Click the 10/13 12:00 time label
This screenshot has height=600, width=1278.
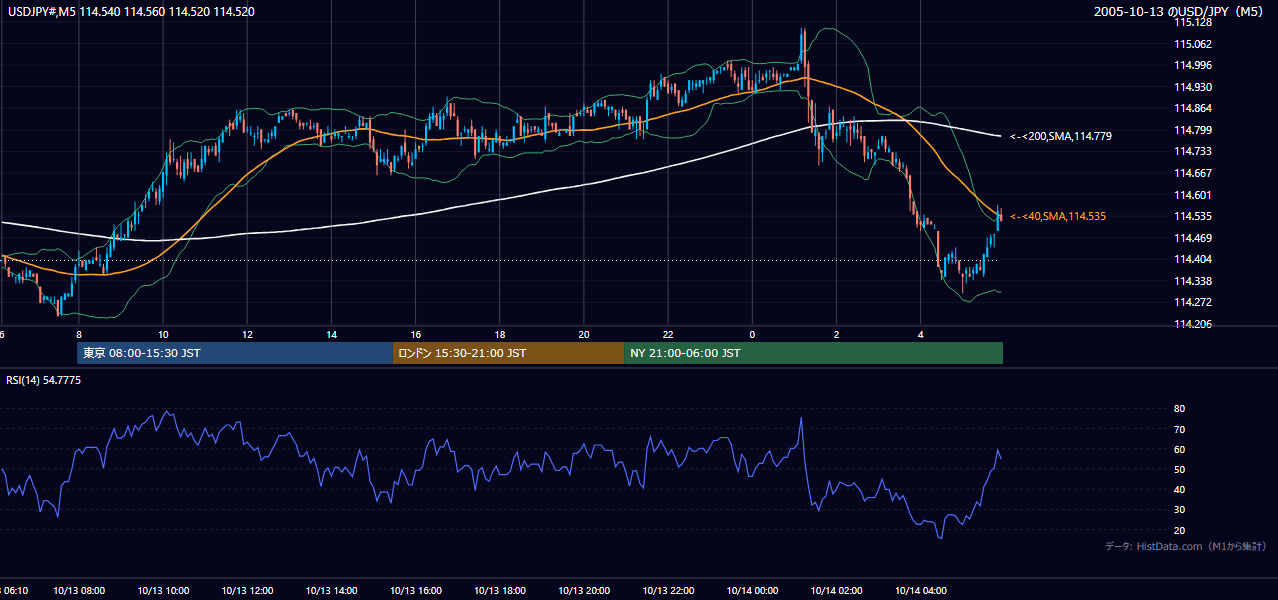(x=246, y=591)
